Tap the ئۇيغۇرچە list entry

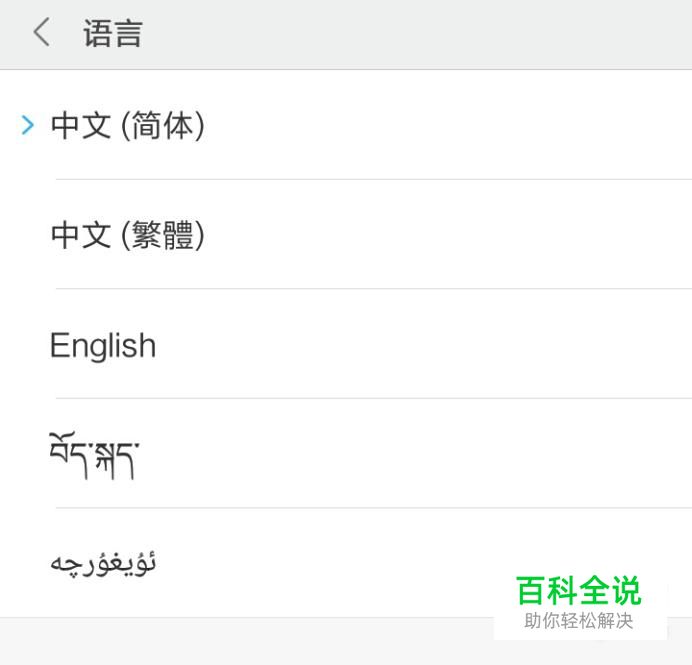pos(346,563)
